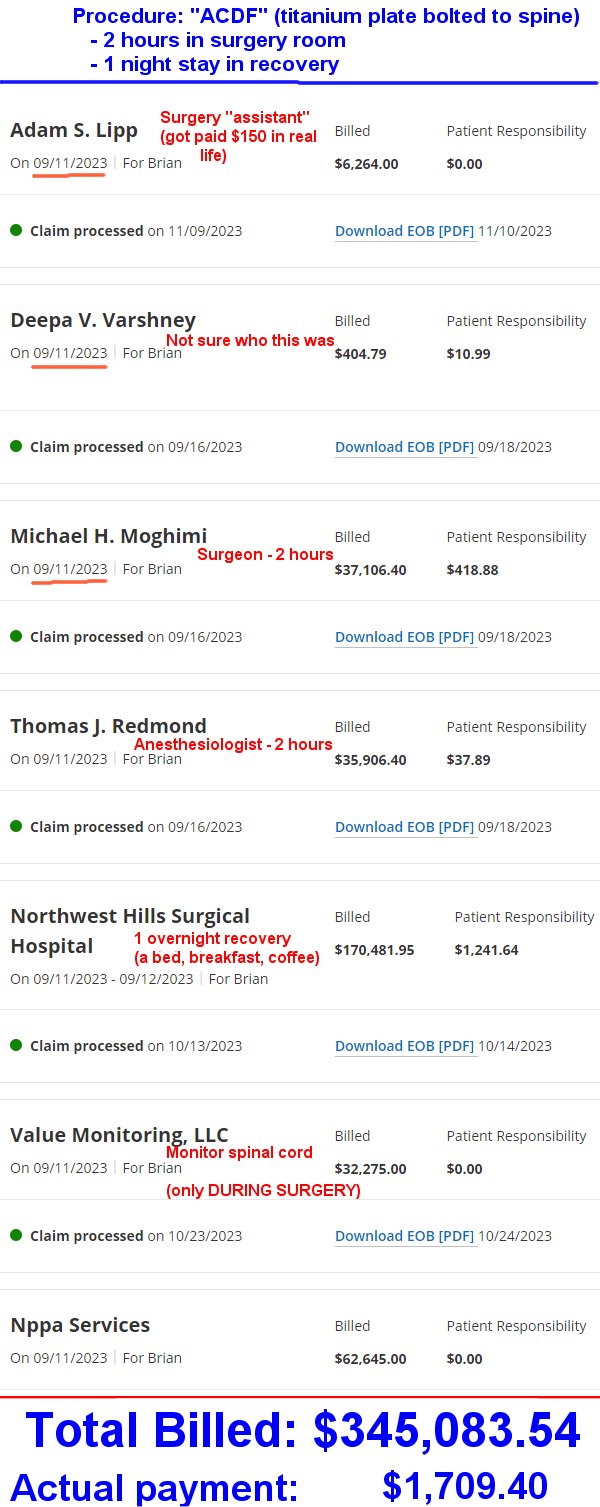Open the Nppa Services claim
The width and height of the screenshot is (600, 1507).
(x=80, y=1325)
